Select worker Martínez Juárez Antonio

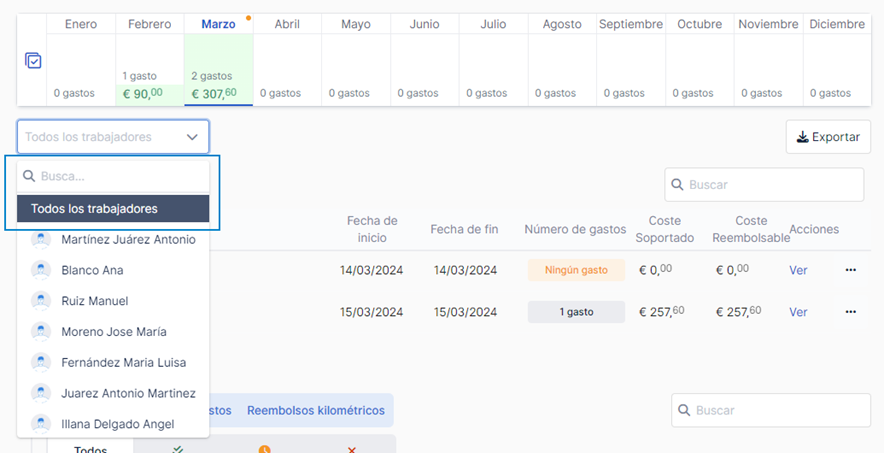[x=113, y=239]
